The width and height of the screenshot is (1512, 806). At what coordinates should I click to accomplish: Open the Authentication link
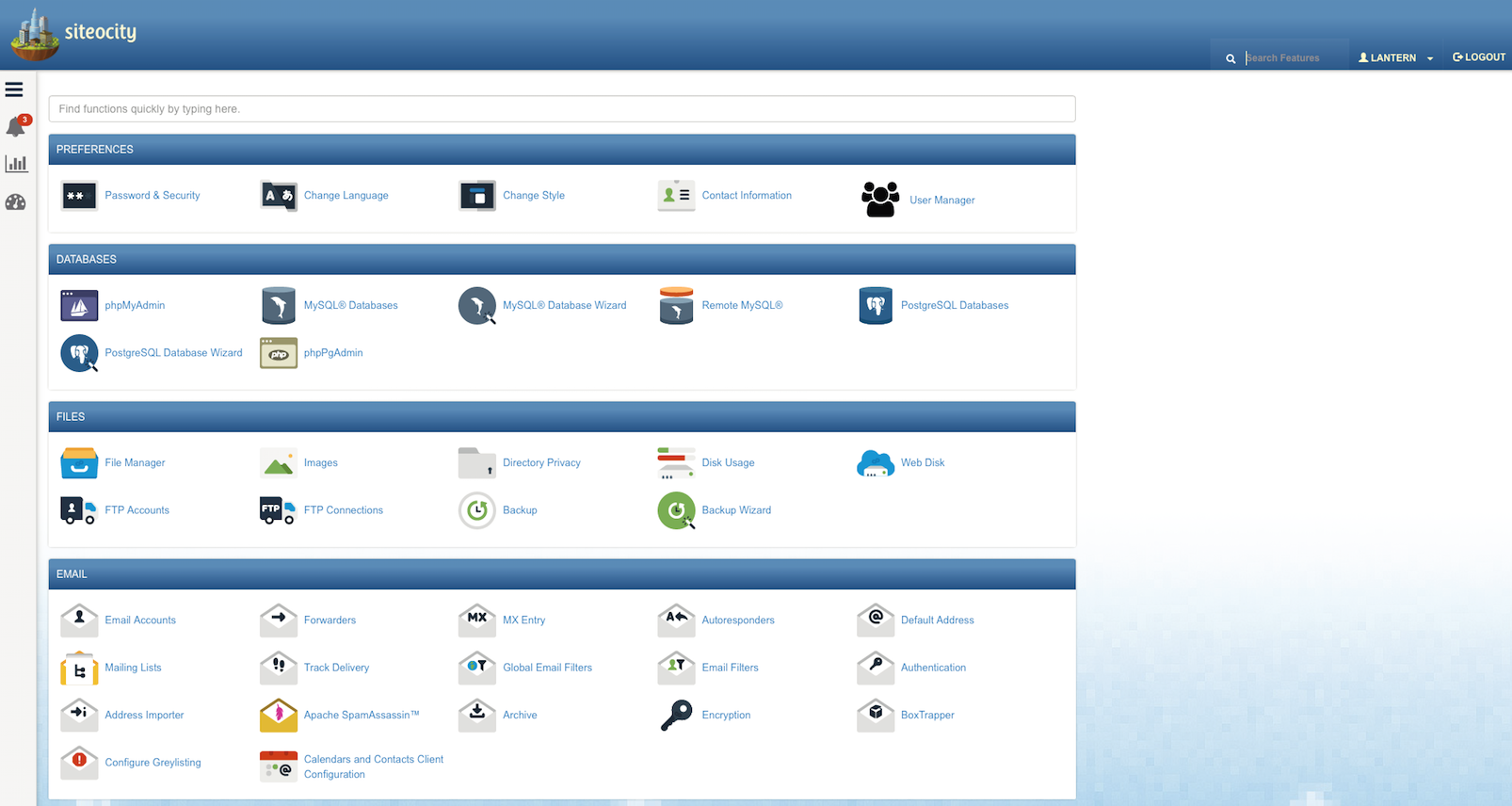click(x=933, y=668)
